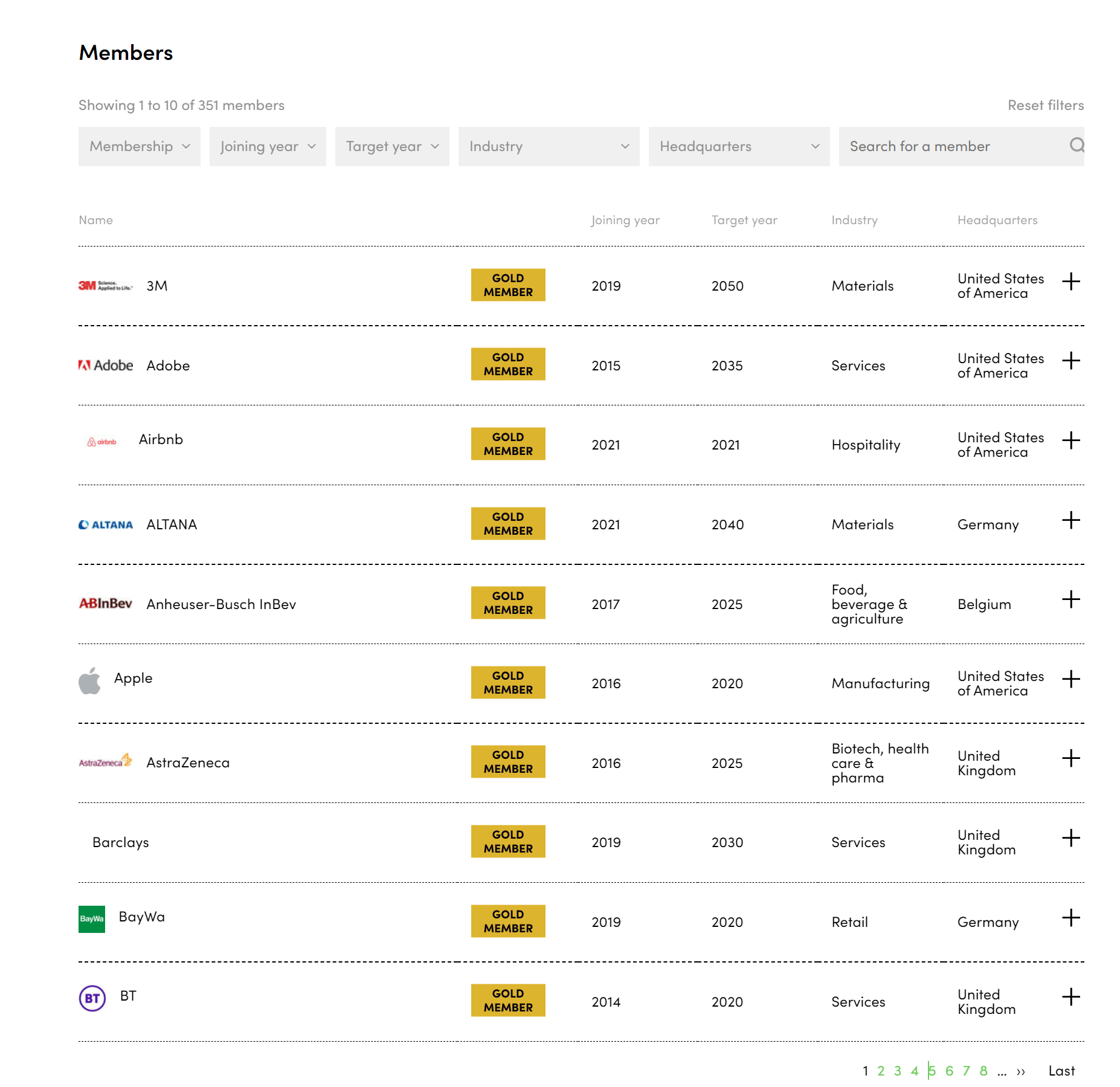Click the Barclays Gold Member badge
This screenshot has width=1120, height=1087.
pos(508,841)
